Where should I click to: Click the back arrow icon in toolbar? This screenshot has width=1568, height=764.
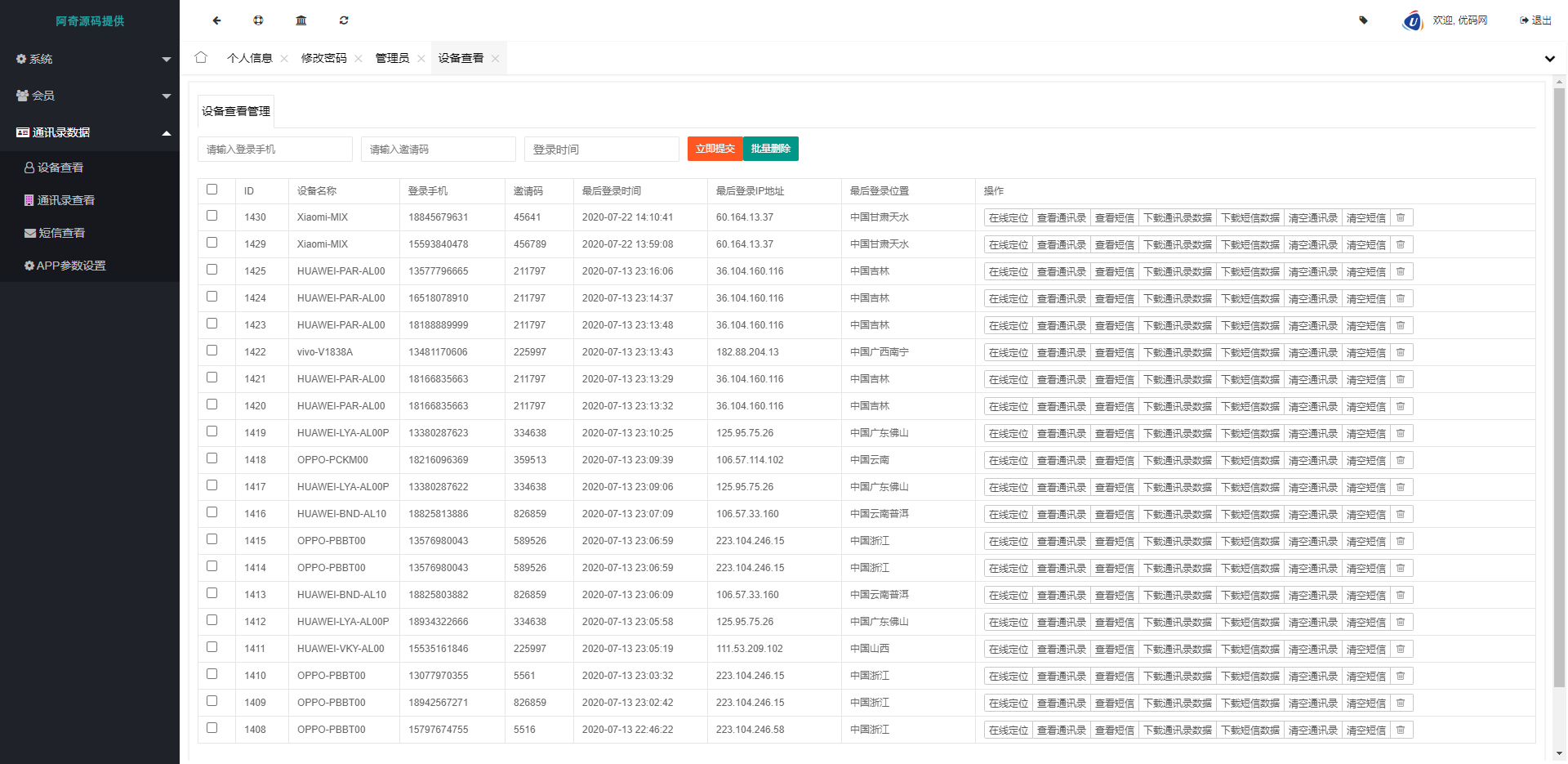(x=216, y=20)
